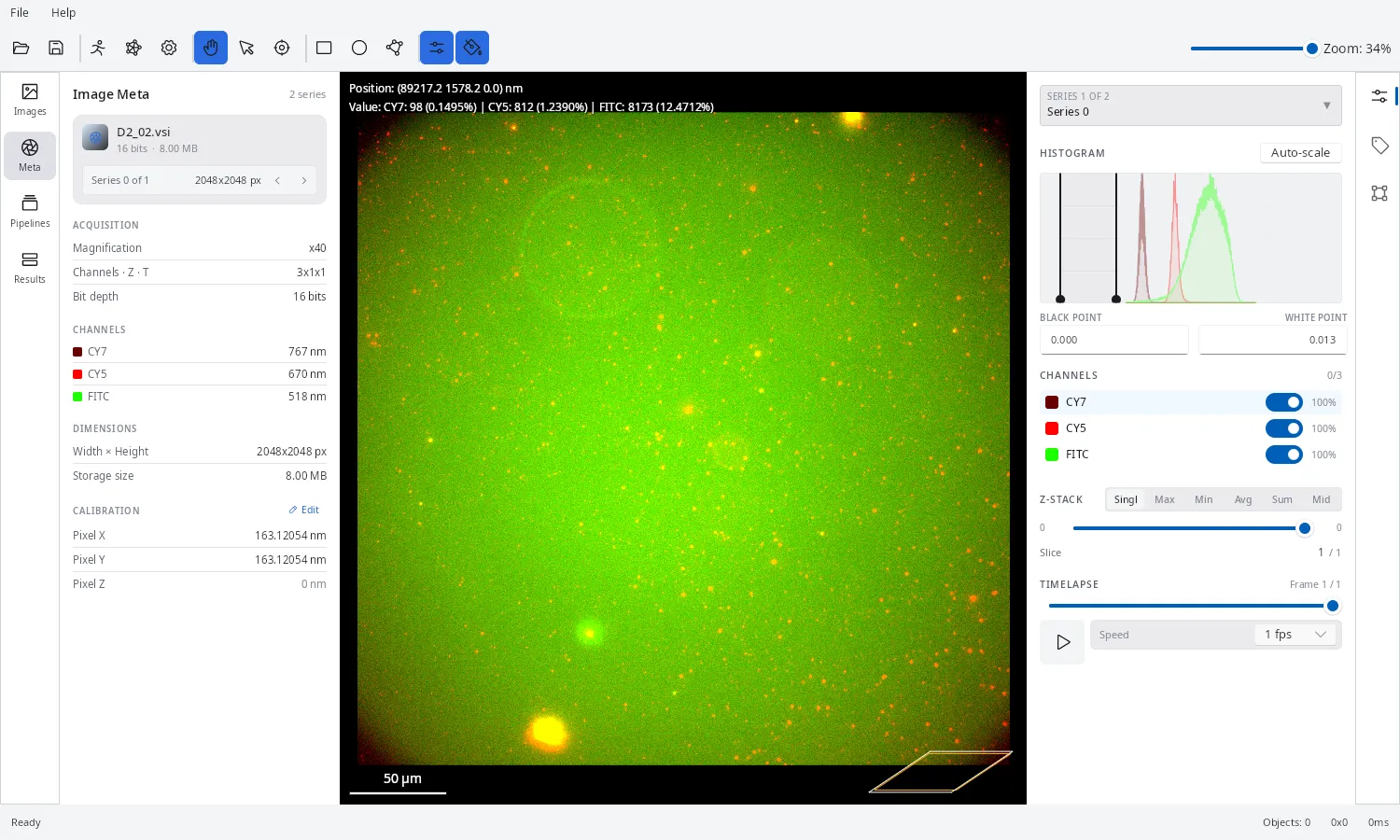
Task: Expand the playback speed fps dropdown
Action: tap(1295, 635)
